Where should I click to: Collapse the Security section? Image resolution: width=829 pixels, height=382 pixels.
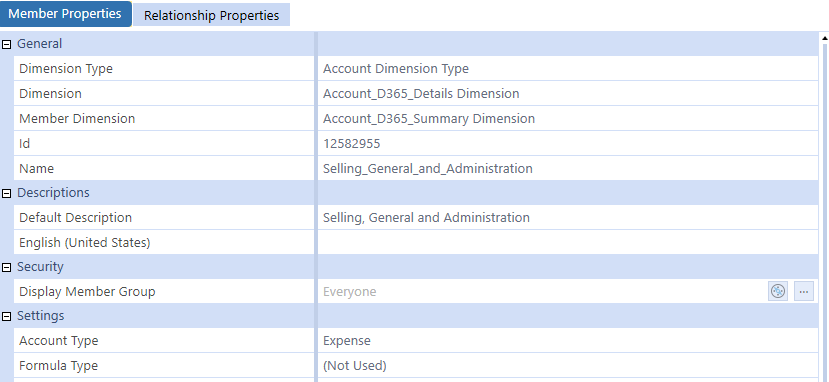pyautogui.click(x=6, y=267)
